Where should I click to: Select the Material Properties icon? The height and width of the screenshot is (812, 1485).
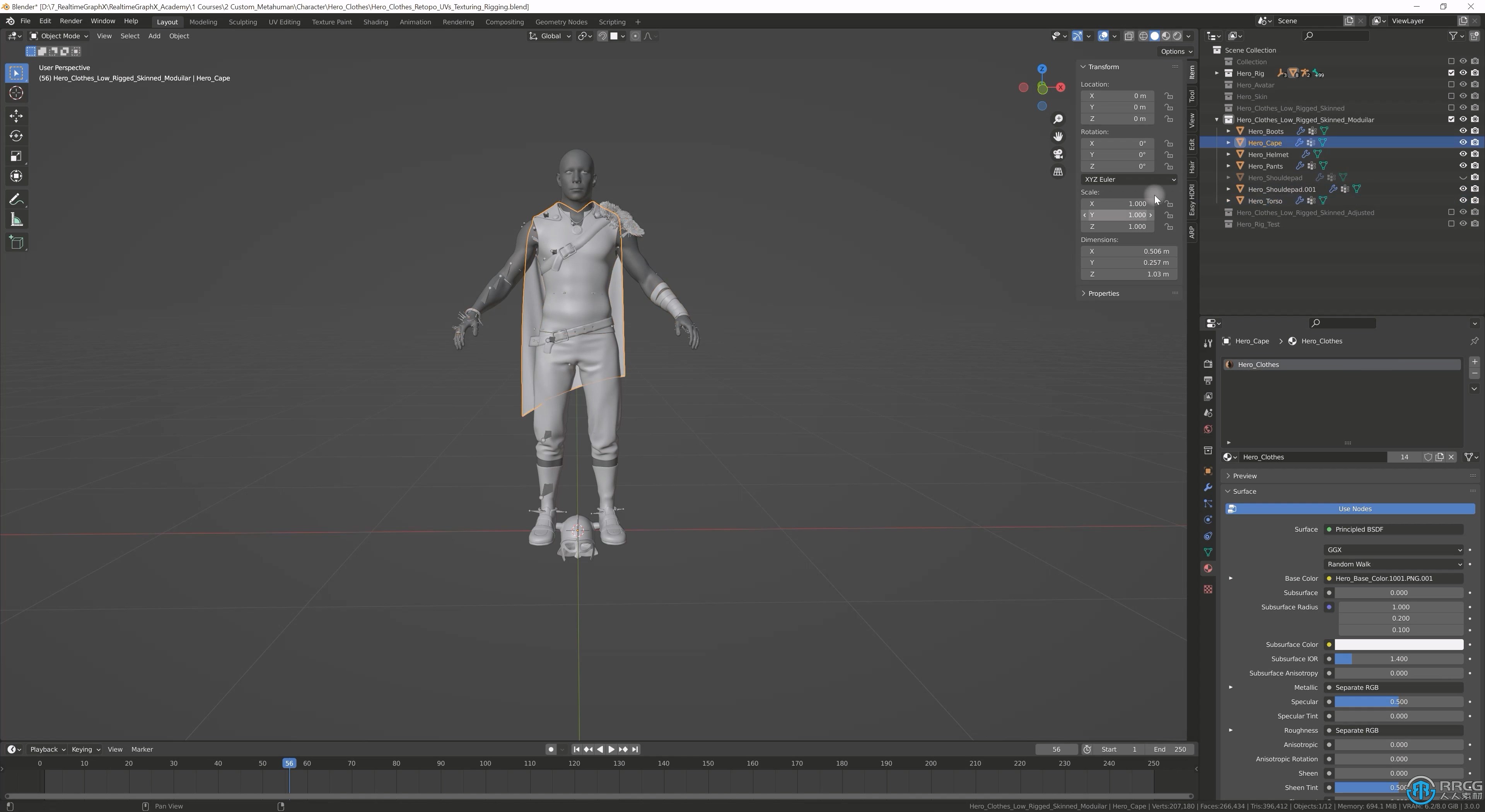(x=1209, y=567)
